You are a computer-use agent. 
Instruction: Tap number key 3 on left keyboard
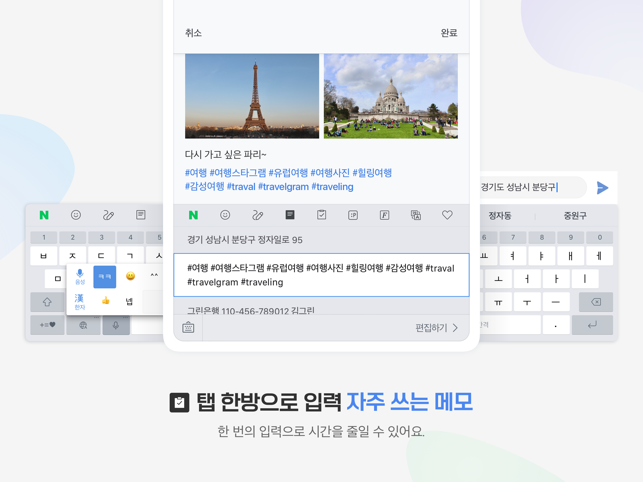tap(101, 237)
